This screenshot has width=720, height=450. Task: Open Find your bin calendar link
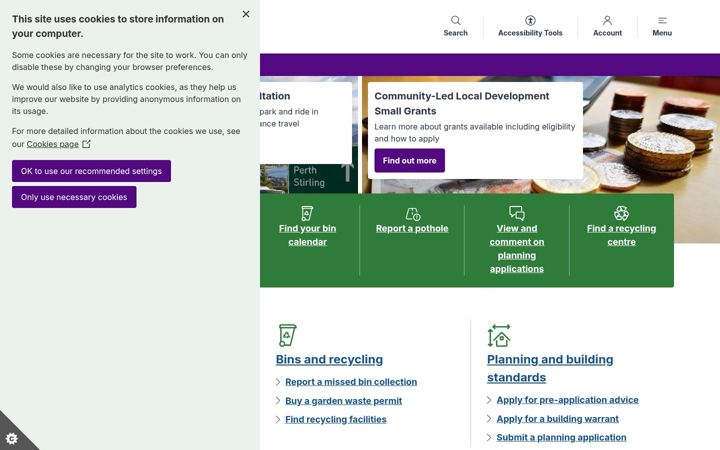coord(307,235)
